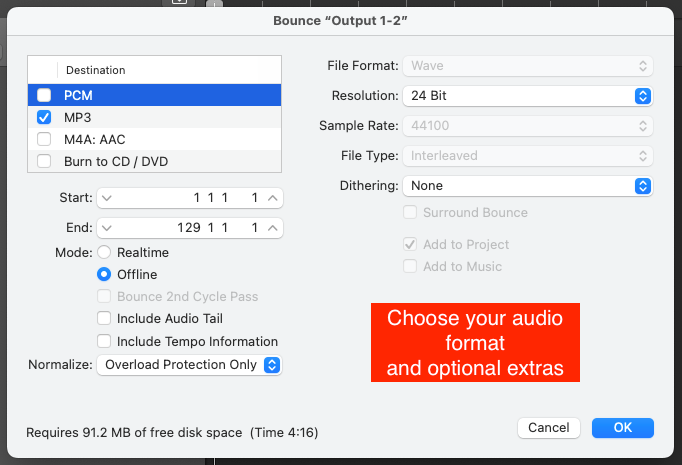Click the End position value field

(190, 228)
